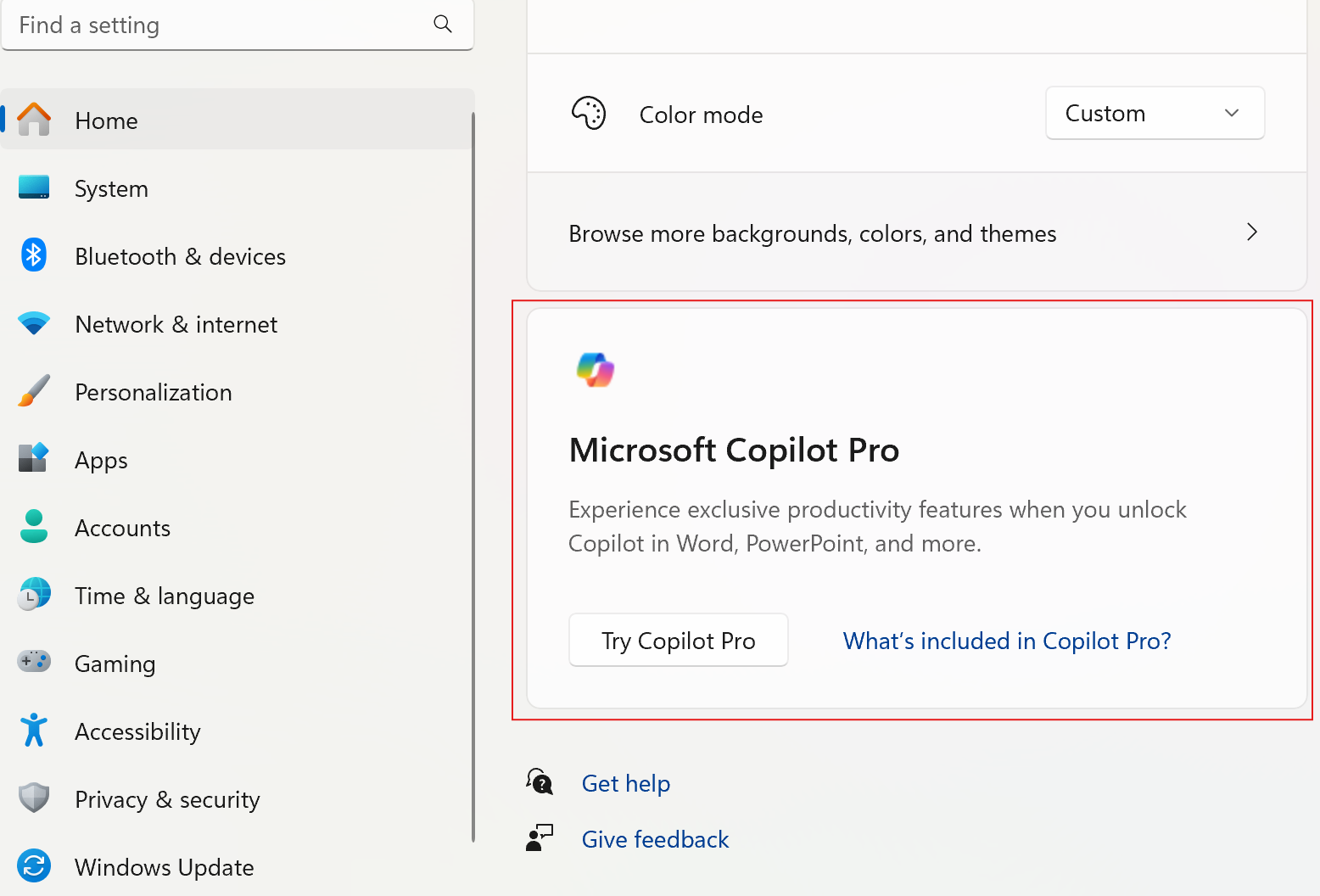The height and width of the screenshot is (896, 1320).
Task: Open Network & internet label
Action: (x=176, y=324)
